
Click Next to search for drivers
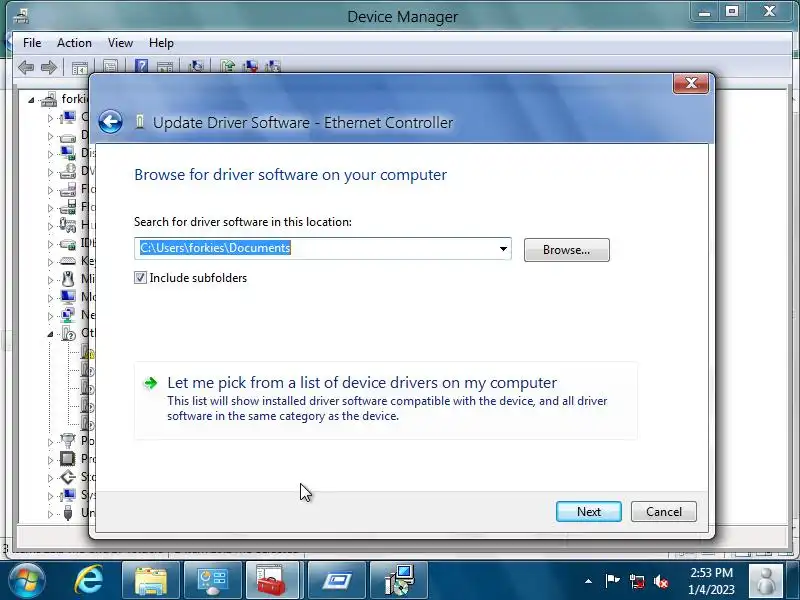pyautogui.click(x=589, y=512)
